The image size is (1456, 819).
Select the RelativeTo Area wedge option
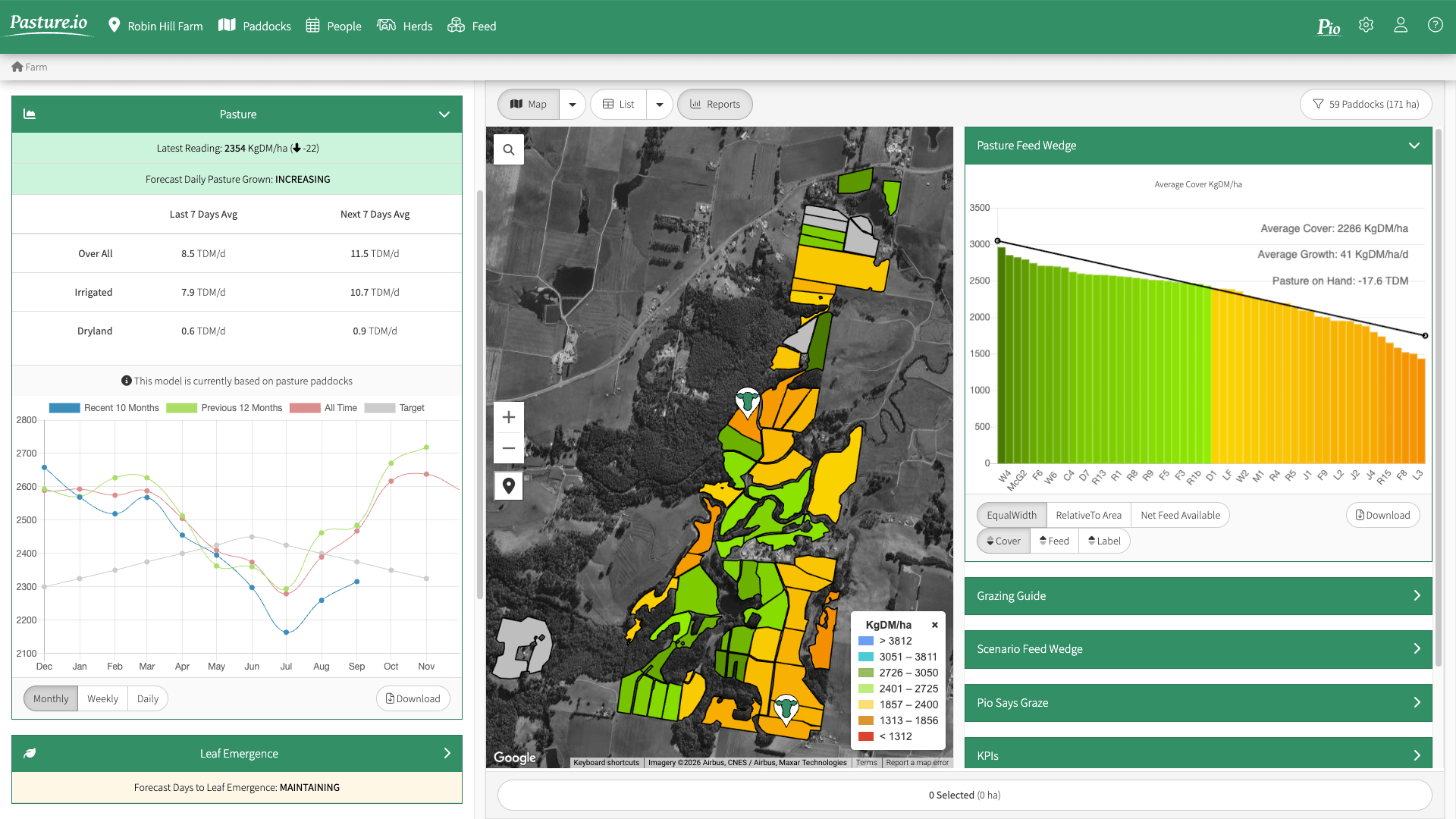pos(1088,515)
